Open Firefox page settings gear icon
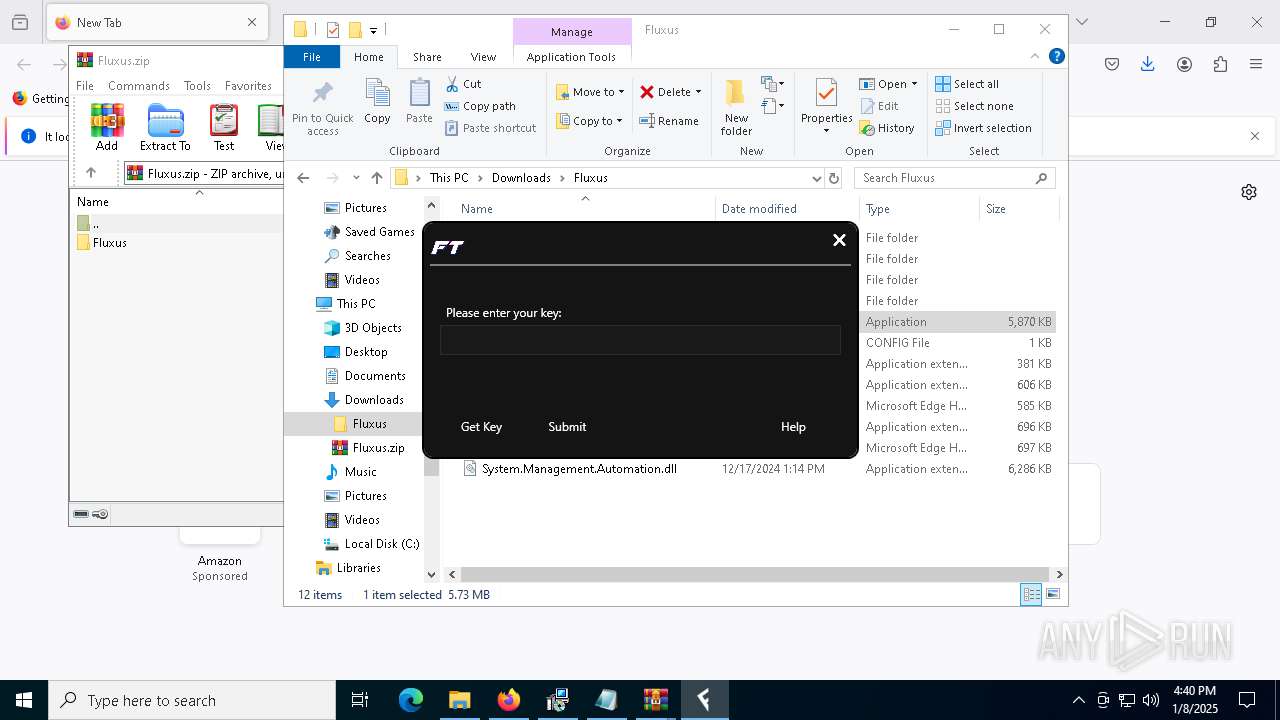The height and width of the screenshot is (720, 1280). click(1249, 192)
